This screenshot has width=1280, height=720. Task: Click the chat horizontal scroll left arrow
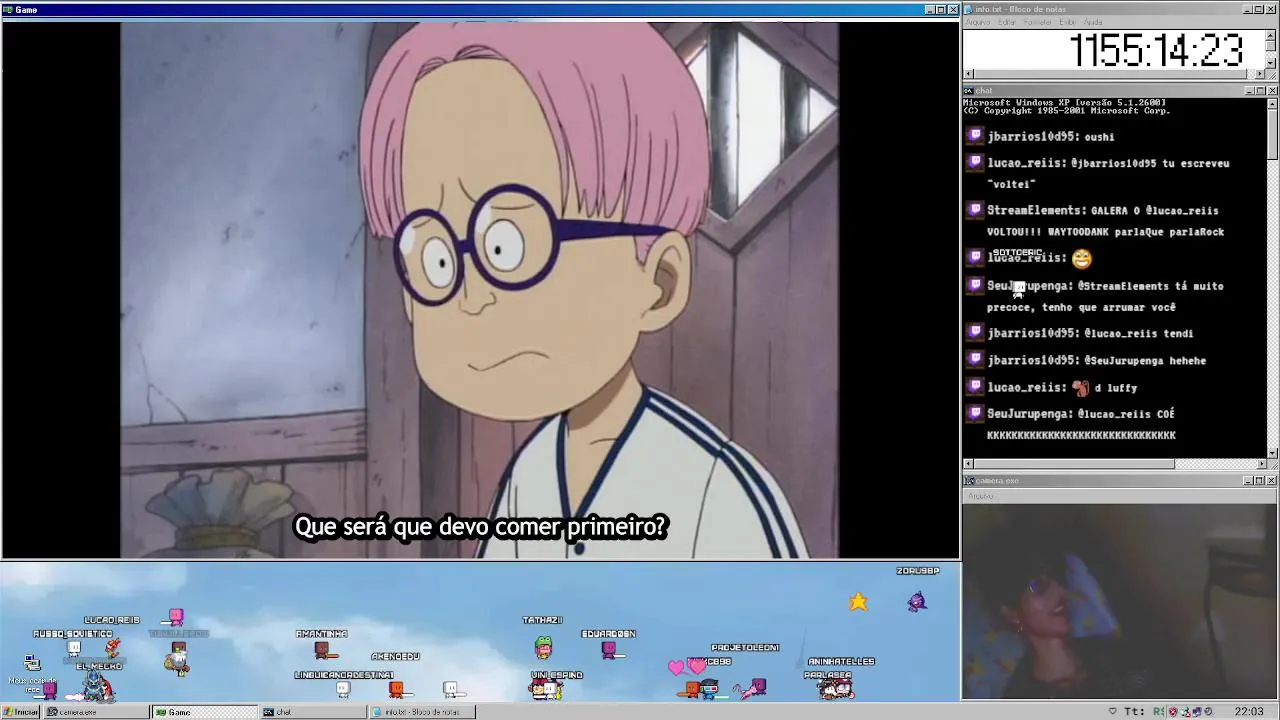pos(968,464)
